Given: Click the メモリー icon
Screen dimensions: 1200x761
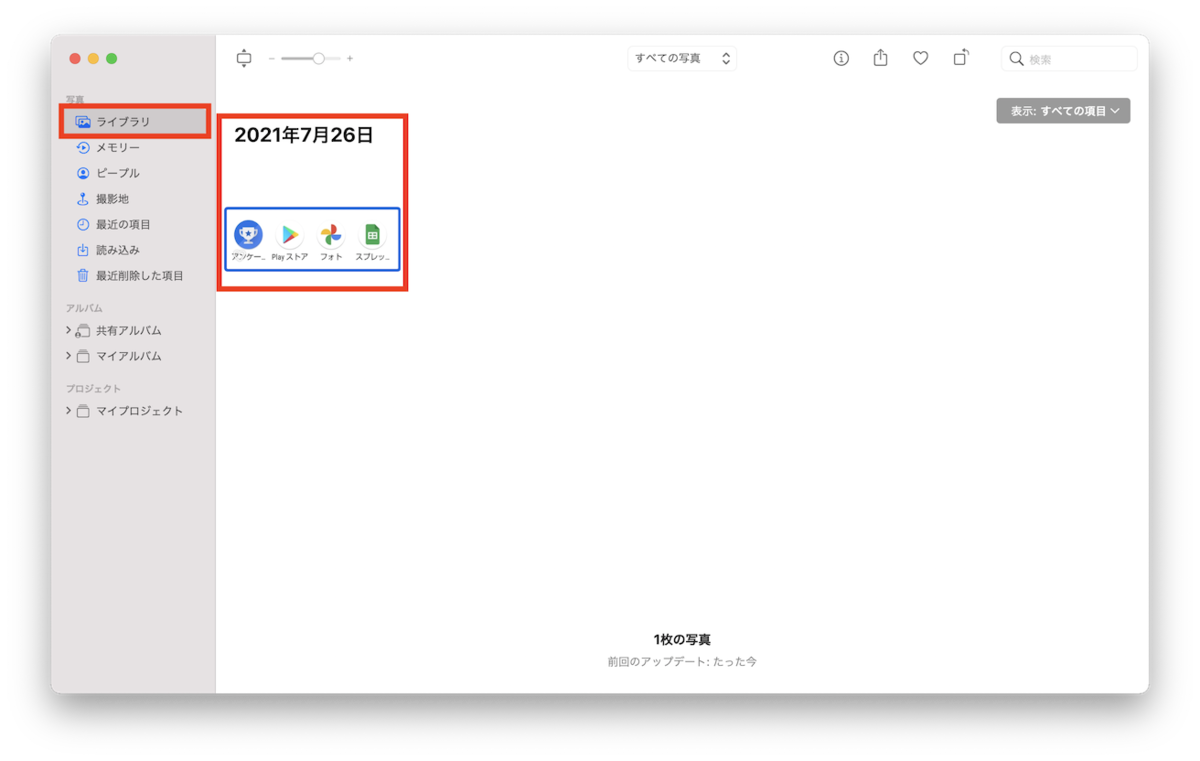Looking at the screenshot, I should [x=83, y=148].
